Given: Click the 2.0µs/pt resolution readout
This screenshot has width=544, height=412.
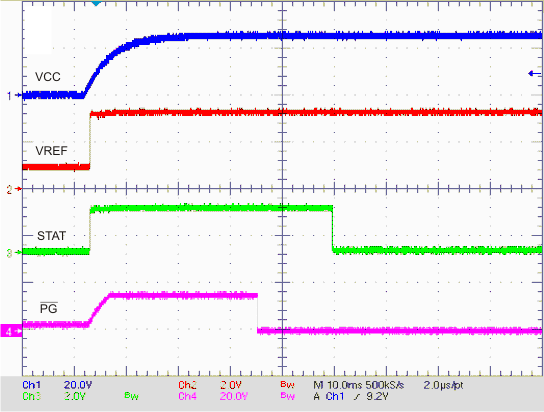Looking at the screenshot, I should pyautogui.click(x=443, y=385).
